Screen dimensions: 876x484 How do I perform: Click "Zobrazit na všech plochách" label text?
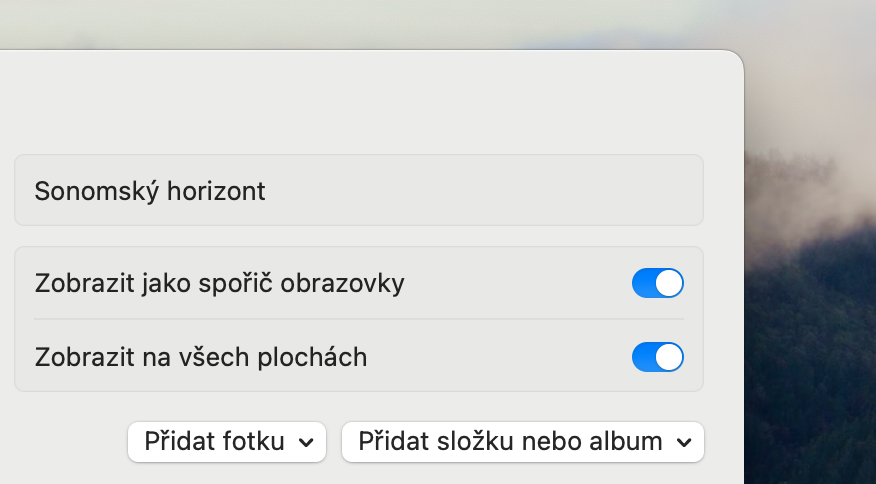click(x=200, y=356)
